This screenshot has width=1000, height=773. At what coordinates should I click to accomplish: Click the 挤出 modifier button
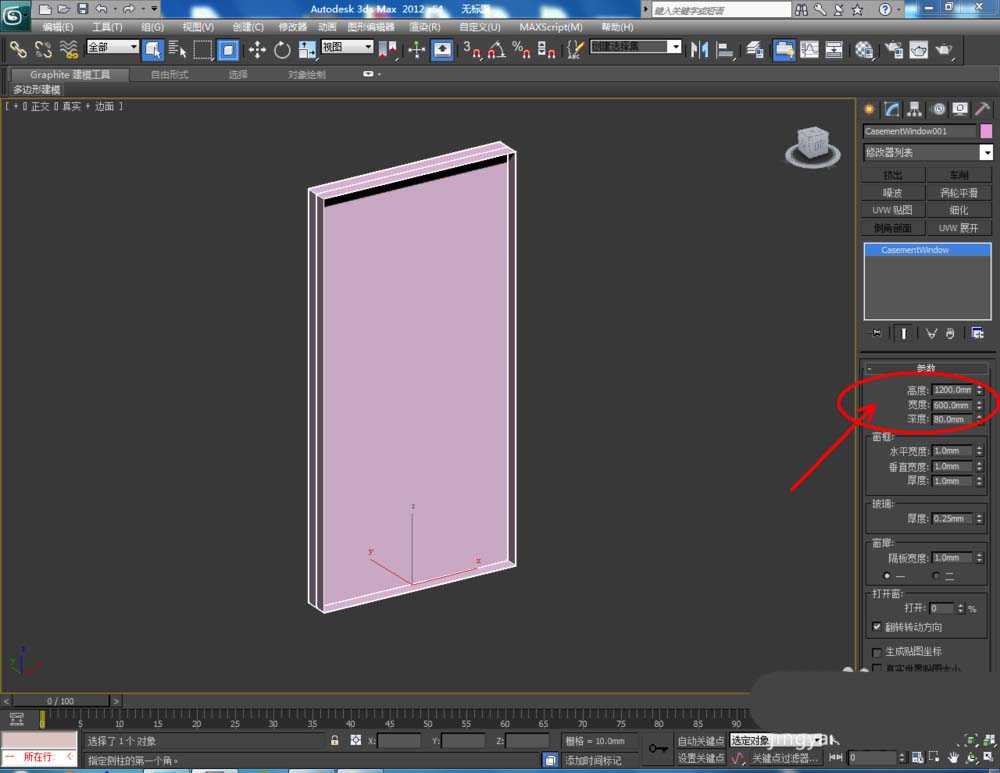coord(892,175)
